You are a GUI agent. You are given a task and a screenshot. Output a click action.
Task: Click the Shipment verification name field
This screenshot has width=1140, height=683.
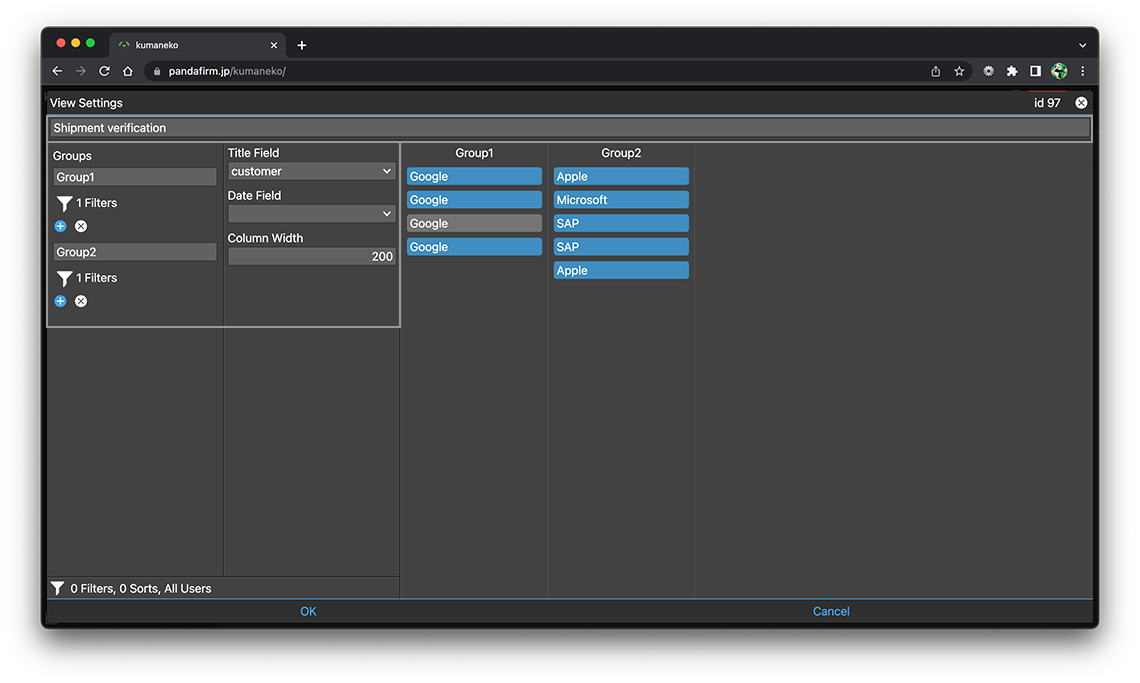[570, 128]
